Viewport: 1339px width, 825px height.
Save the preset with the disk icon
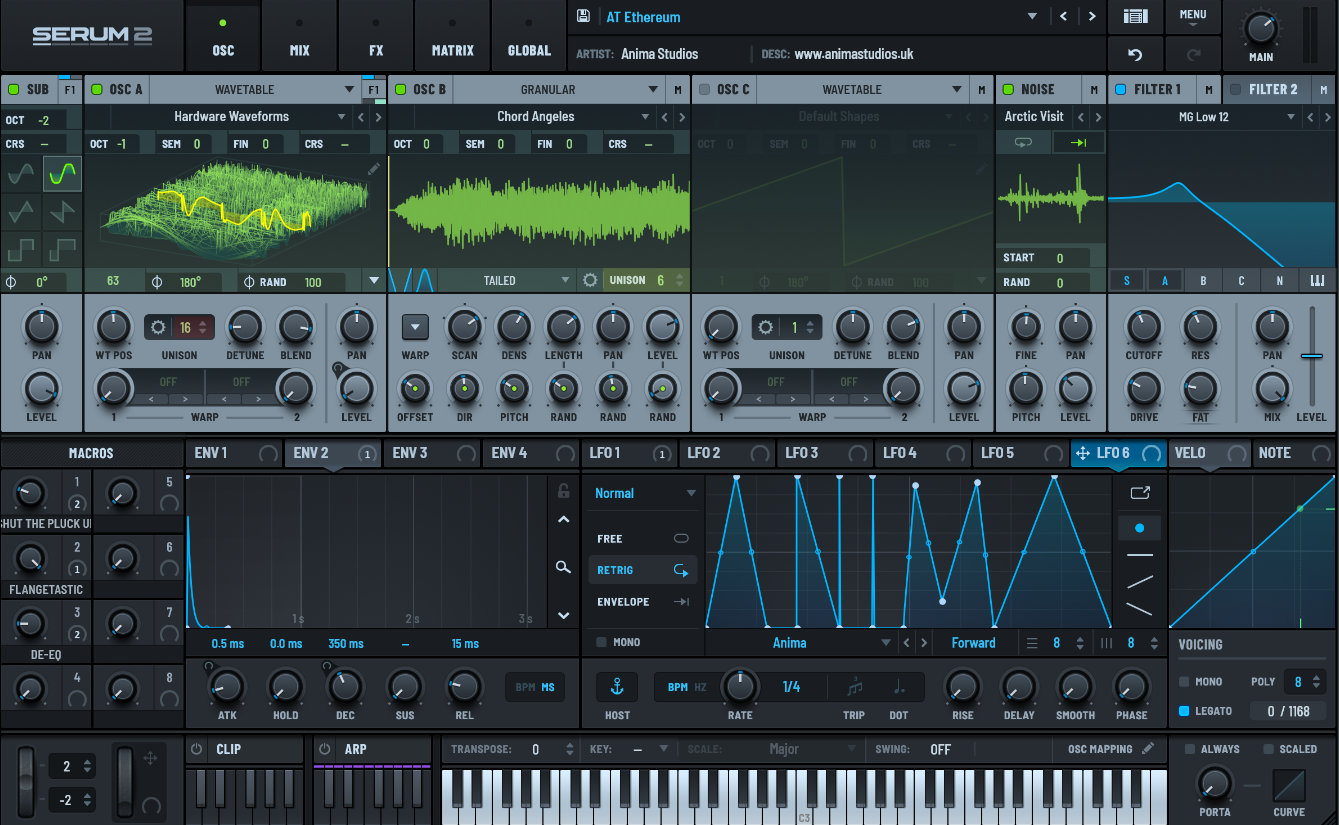pyautogui.click(x=584, y=16)
